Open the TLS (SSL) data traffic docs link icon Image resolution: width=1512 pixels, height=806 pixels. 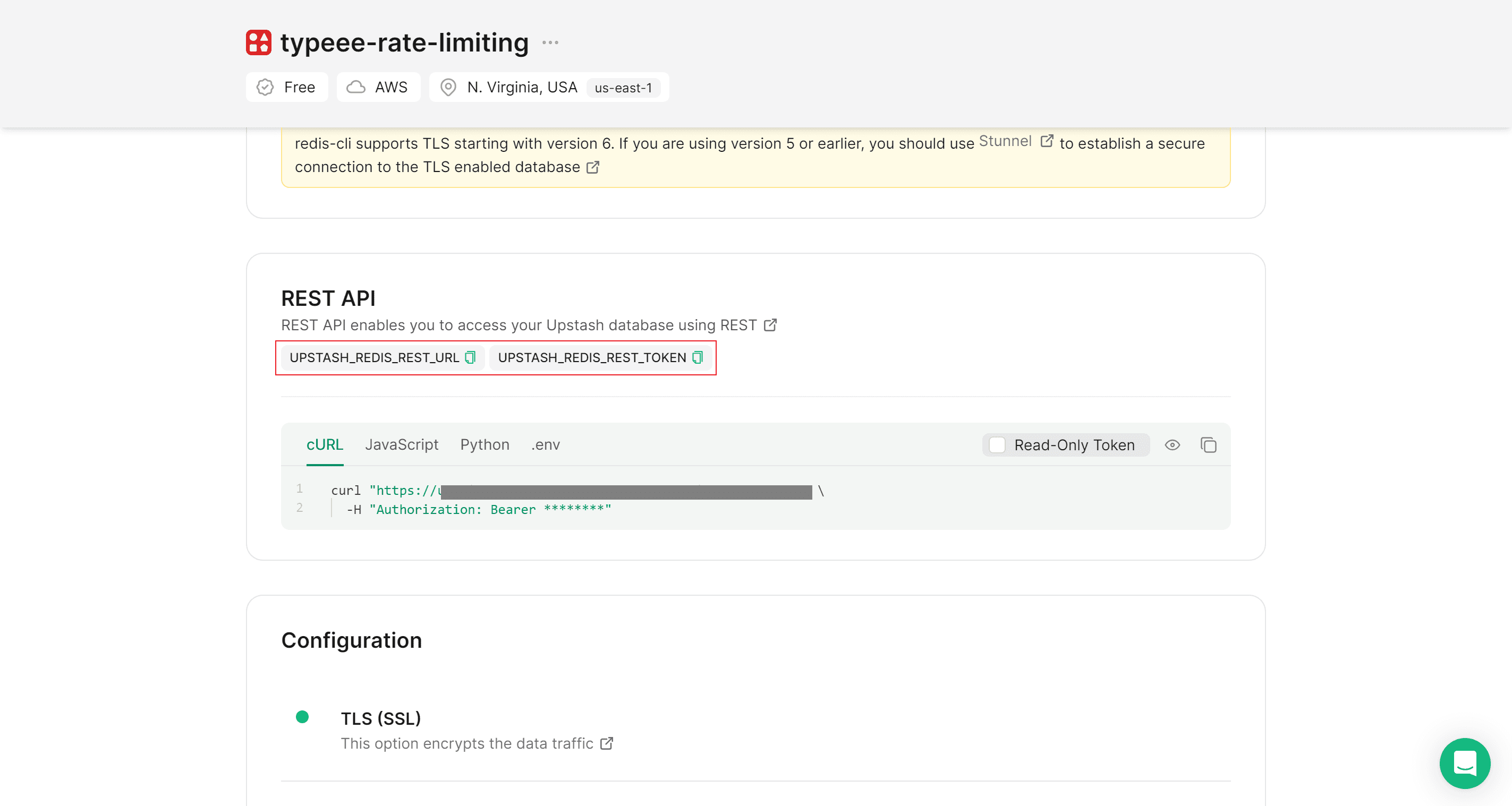tap(607, 743)
